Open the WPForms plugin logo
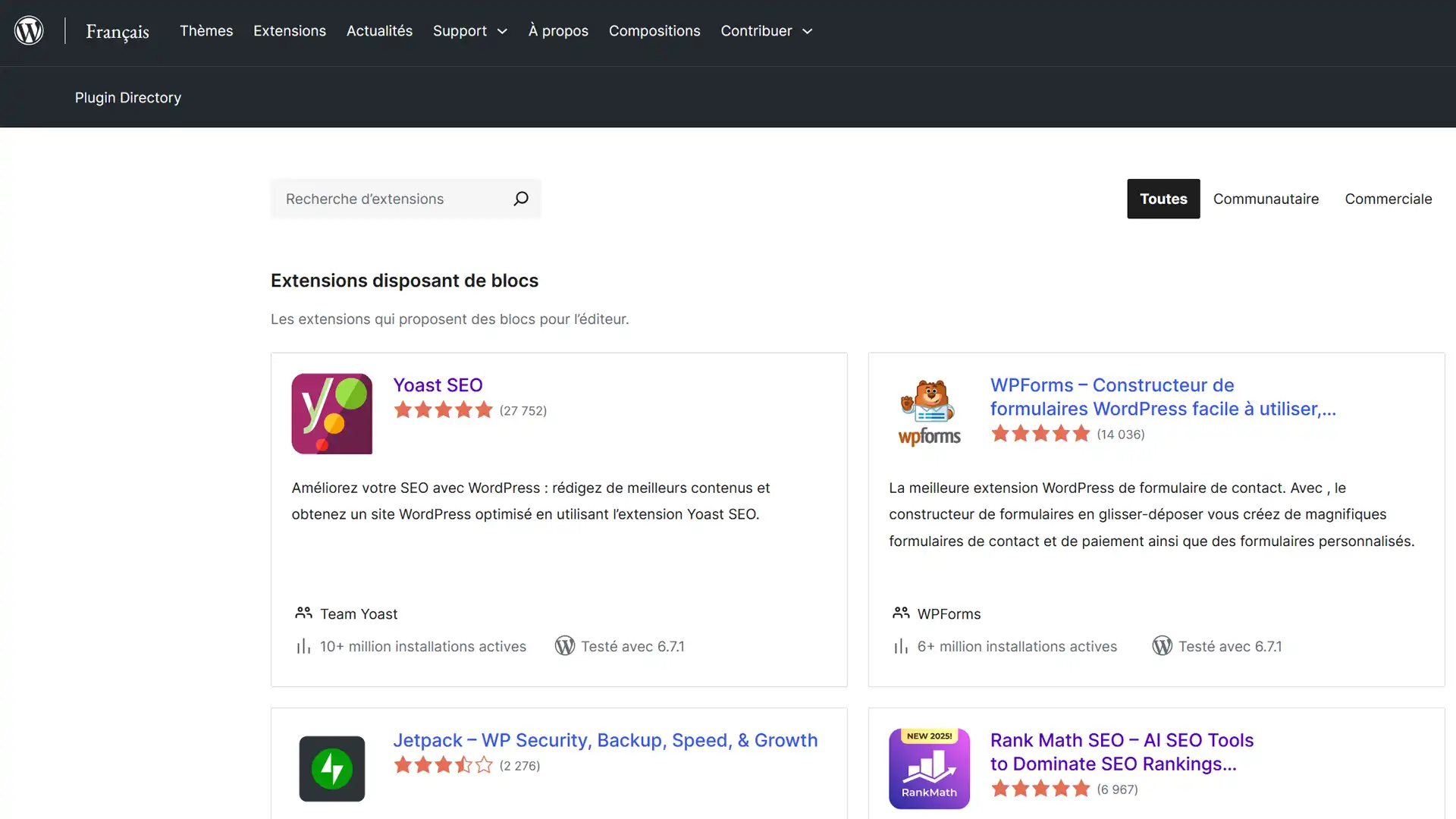This screenshot has height=819, width=1456. click(929, 413)
